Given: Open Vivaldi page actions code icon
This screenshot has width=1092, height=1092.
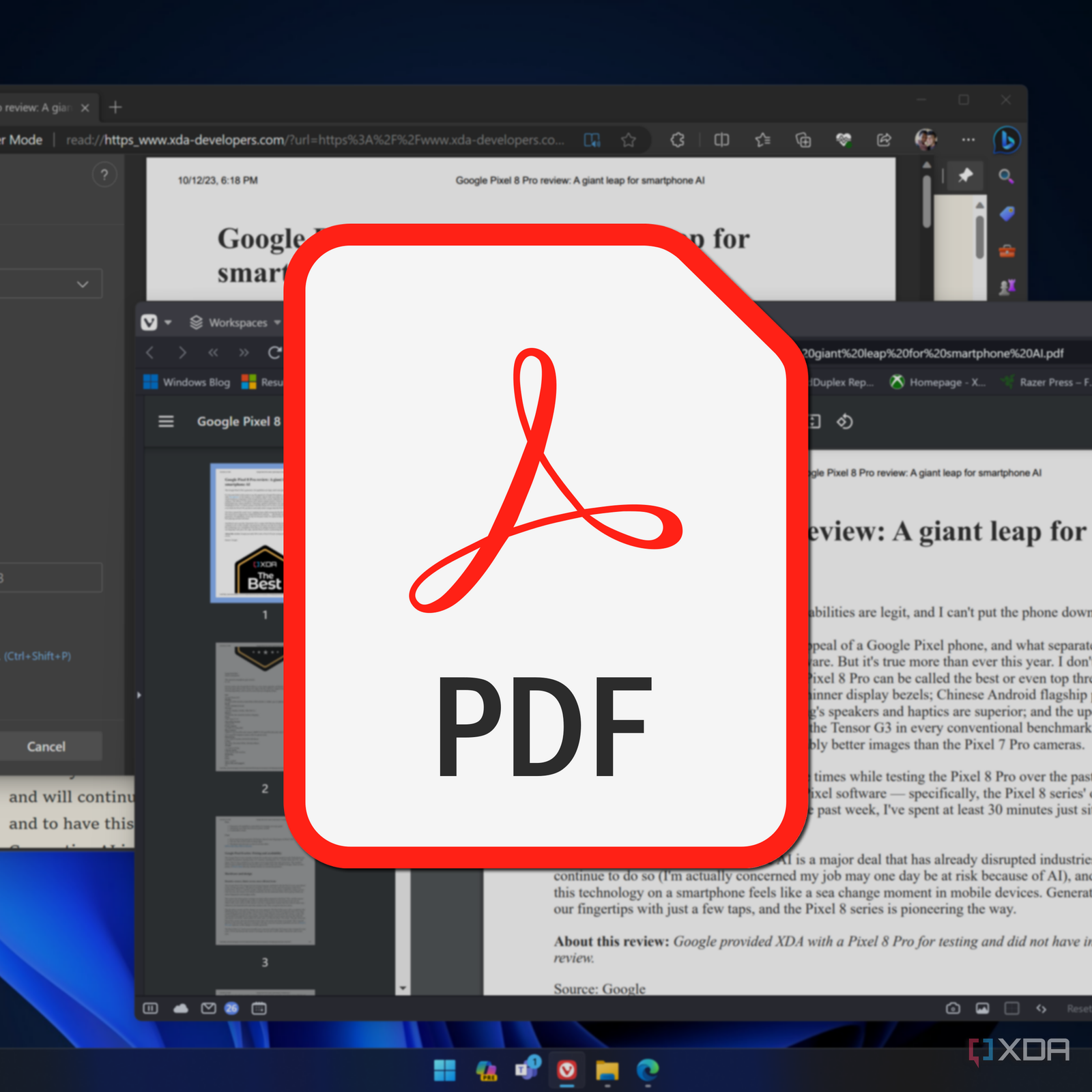Looking at the screenshot, I should click(1041, 1009).
